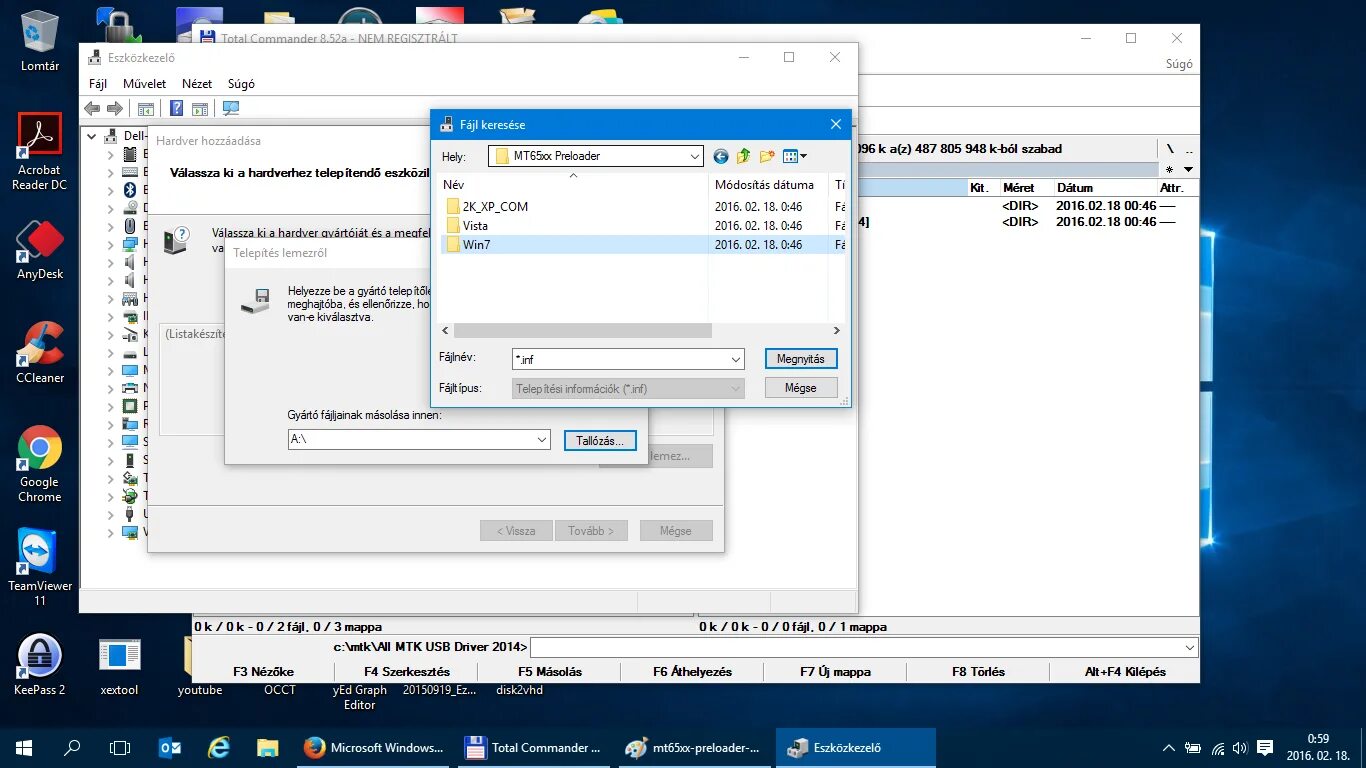Open the A:\ path dropdown in Telepítés lemezről

542,439
